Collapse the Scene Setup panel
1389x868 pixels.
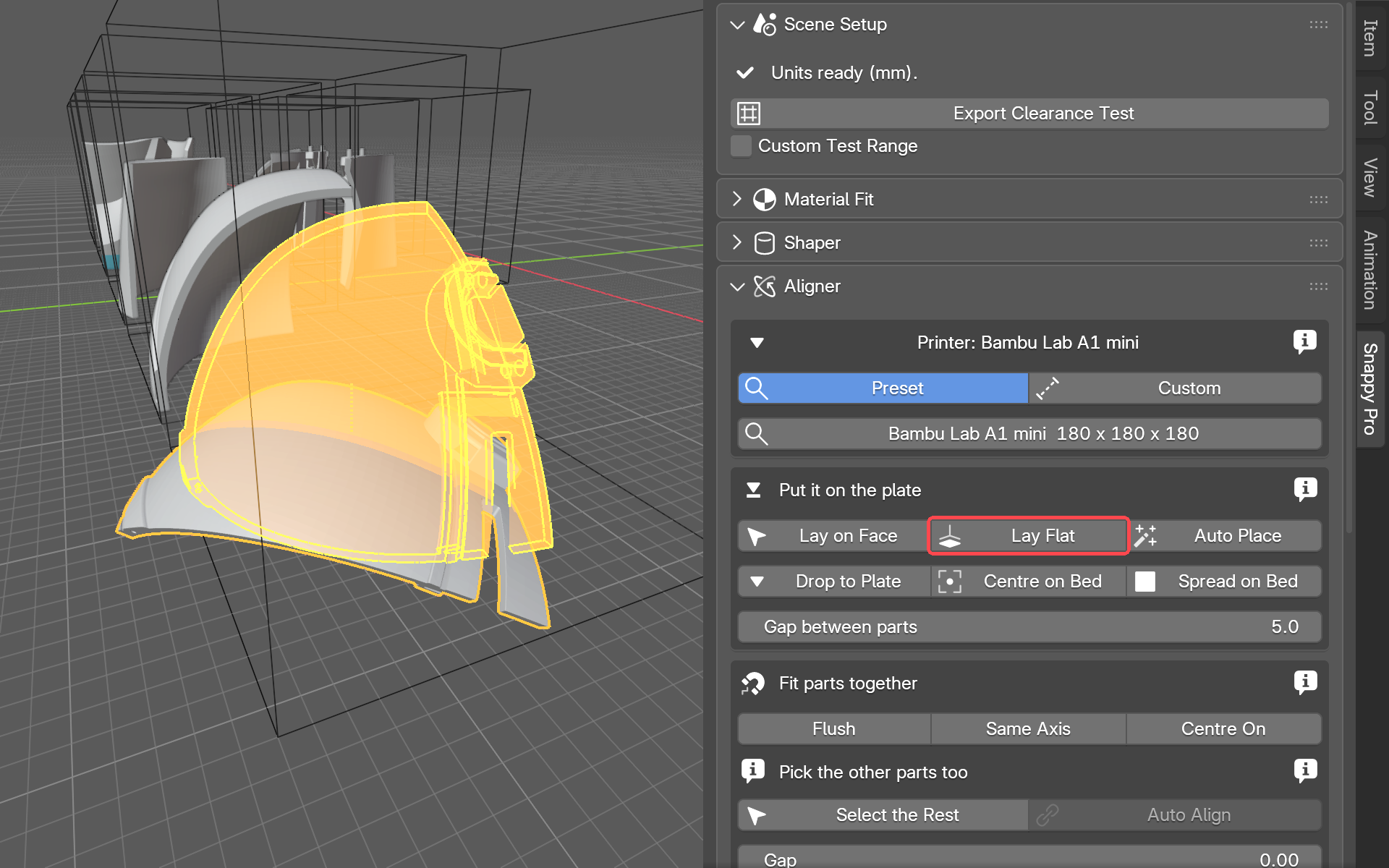pos(737,25)
